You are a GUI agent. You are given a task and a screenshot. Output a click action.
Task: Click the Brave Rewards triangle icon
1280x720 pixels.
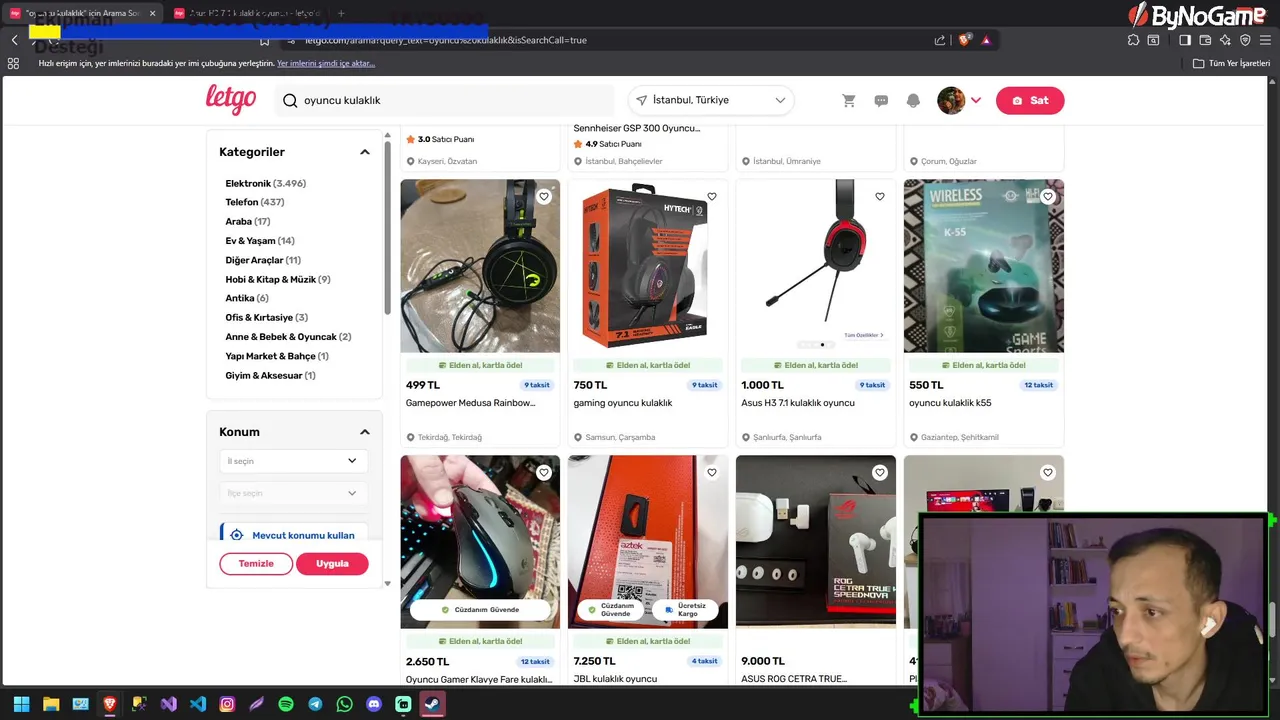[x=986, y=40]
